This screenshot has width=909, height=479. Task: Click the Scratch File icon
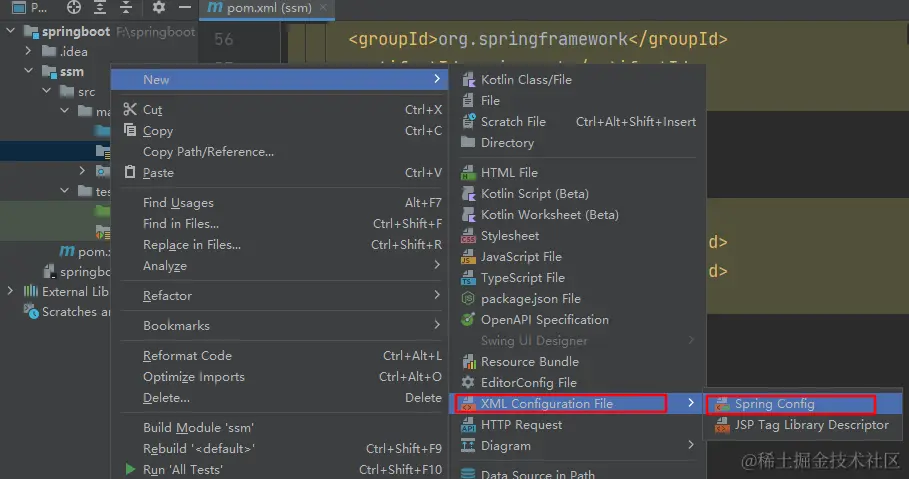(468, 121)
